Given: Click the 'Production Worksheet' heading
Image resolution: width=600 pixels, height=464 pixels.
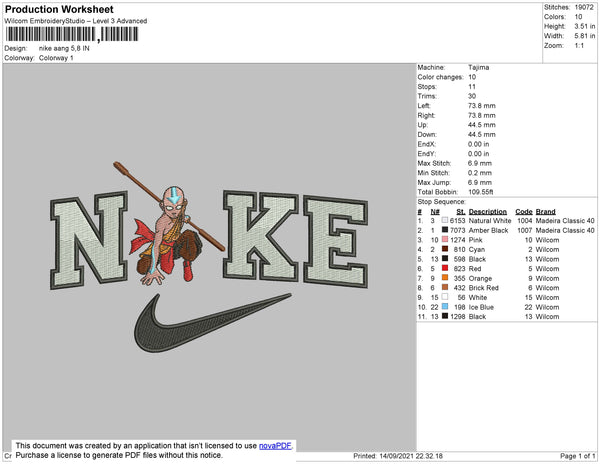Looking at the screenshot, I should pyautogui.click(x=59, y=10).
